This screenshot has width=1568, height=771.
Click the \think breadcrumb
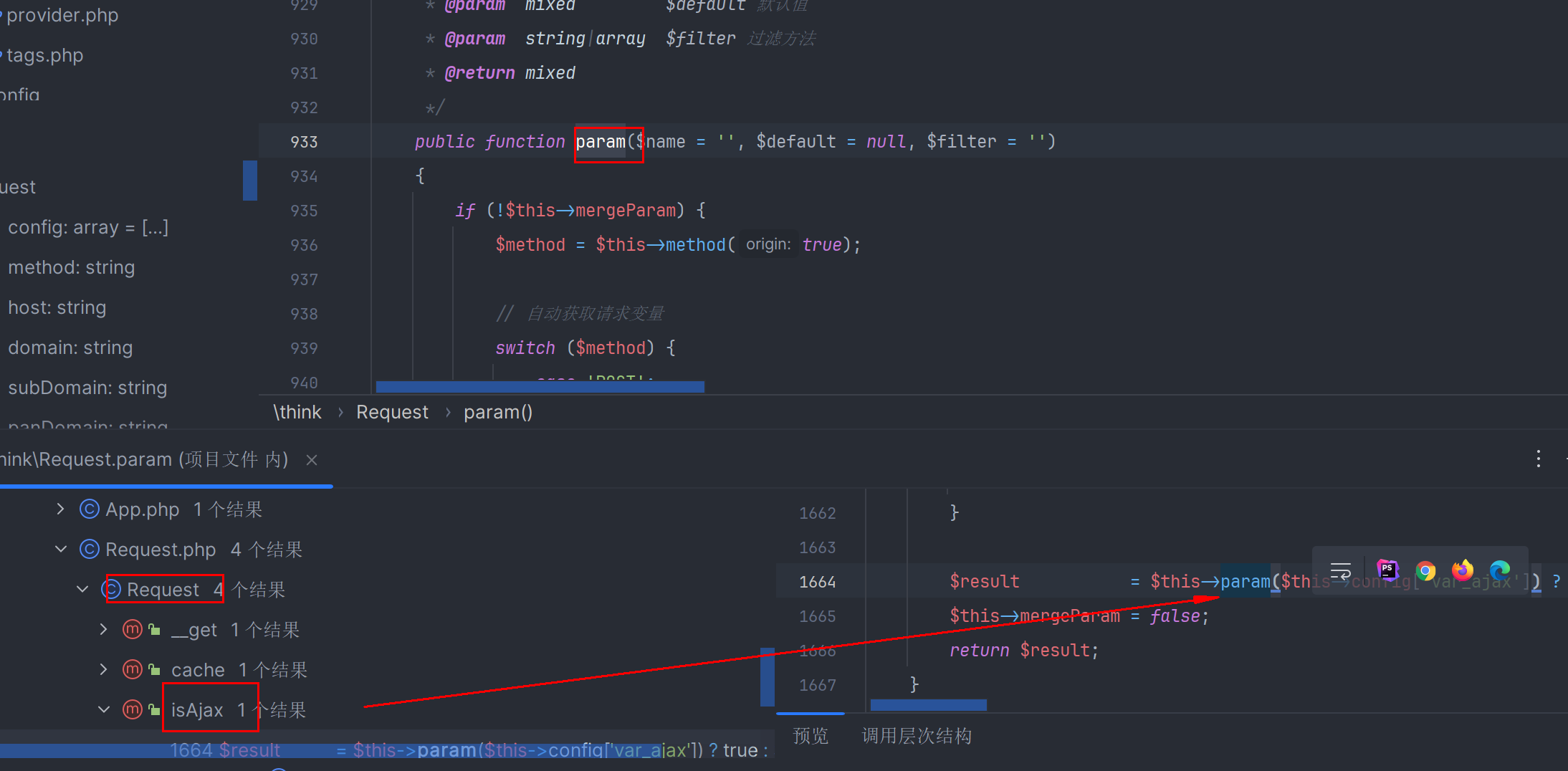pos(297,412)
